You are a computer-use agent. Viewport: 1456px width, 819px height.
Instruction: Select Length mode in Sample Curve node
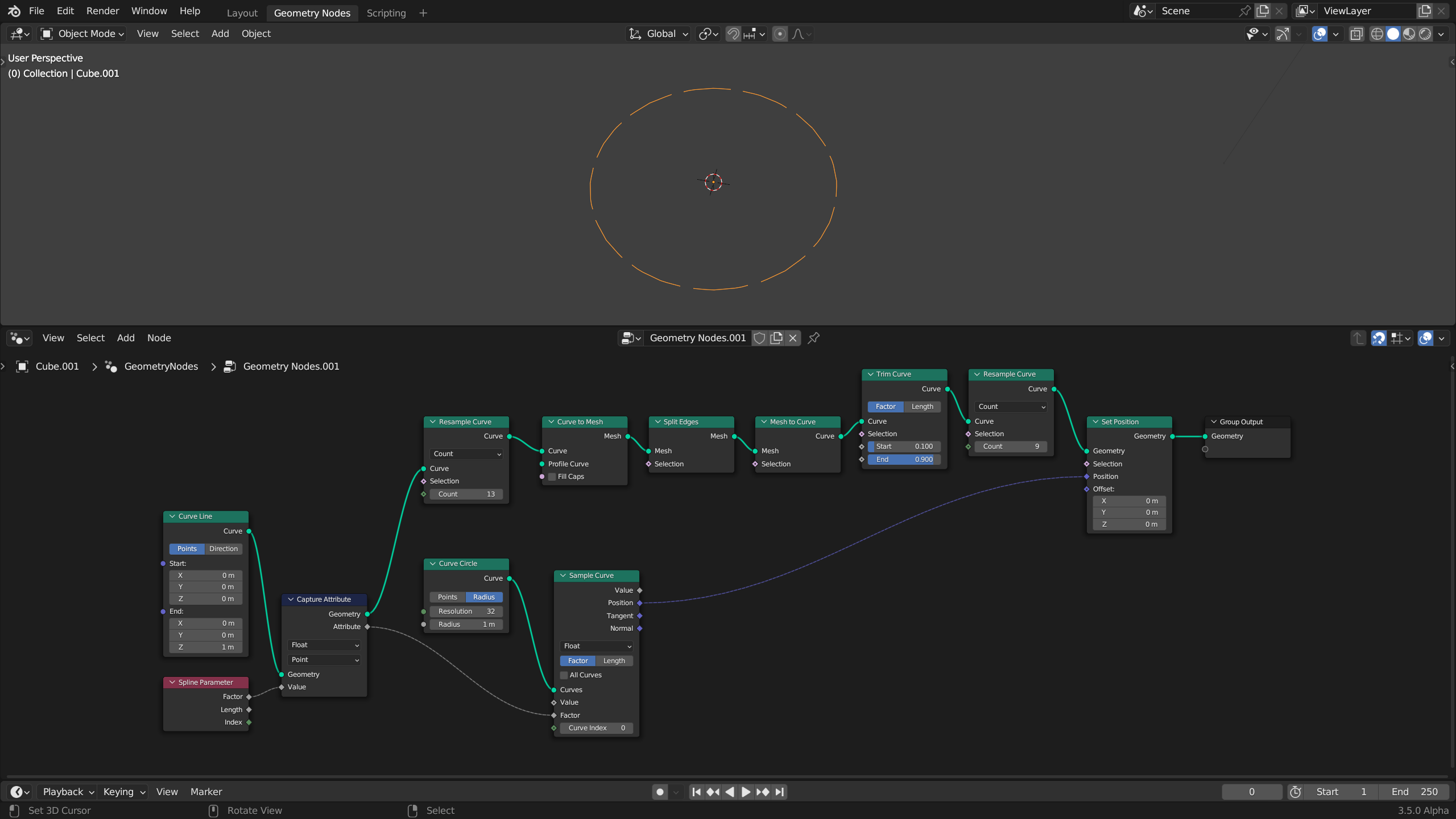[x=614, y=661]
